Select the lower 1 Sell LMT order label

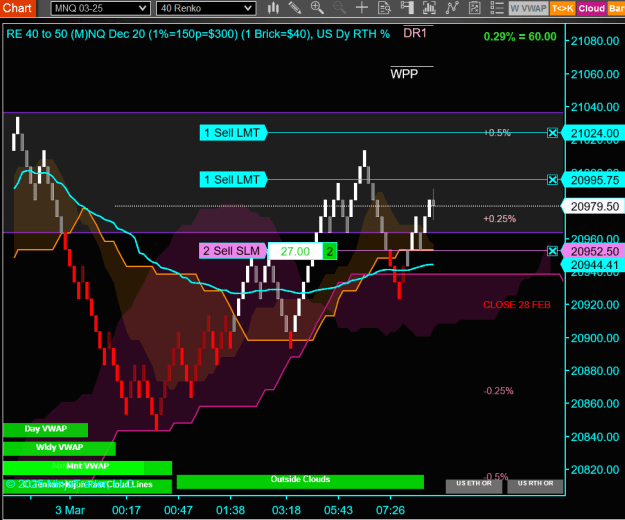[x=233, y=180]
